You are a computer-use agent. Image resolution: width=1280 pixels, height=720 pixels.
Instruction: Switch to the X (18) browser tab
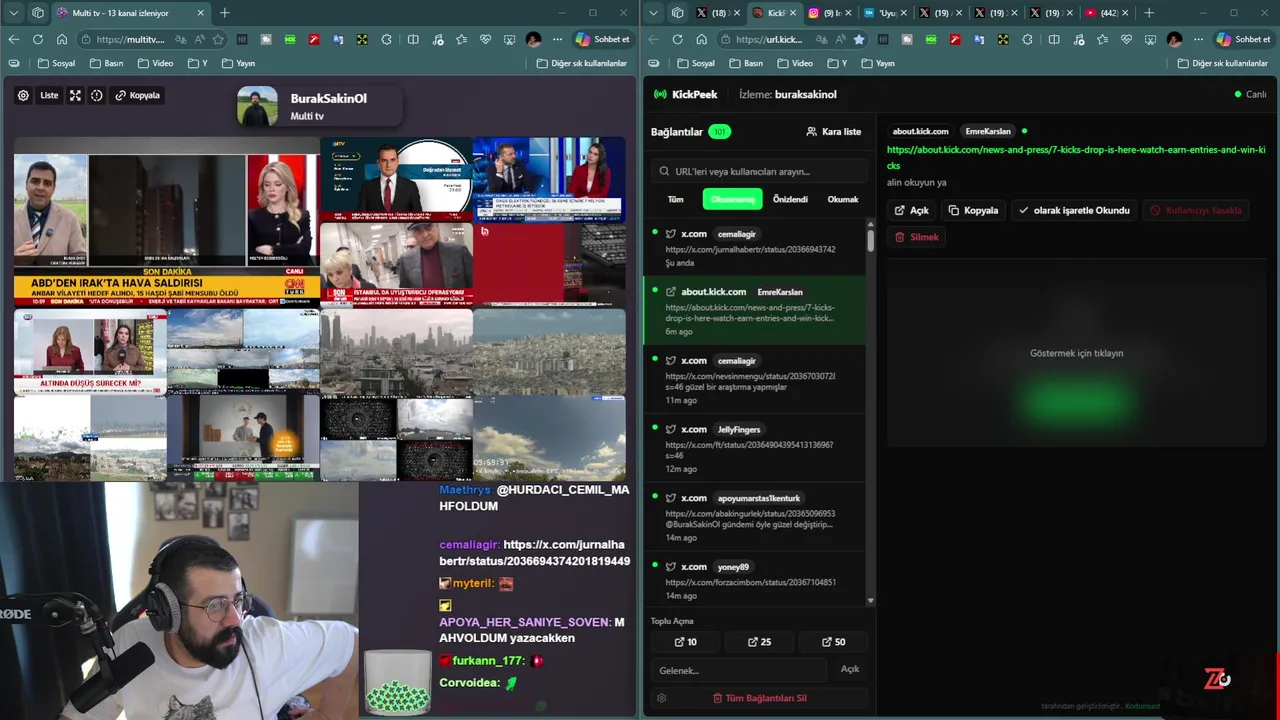click(717, 13)
